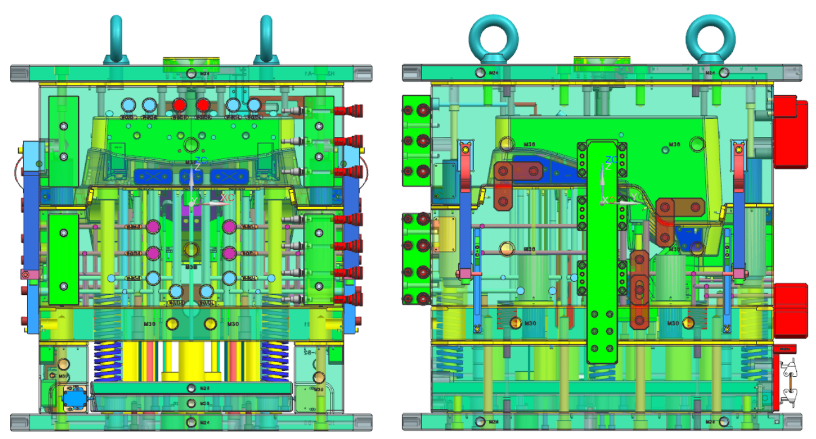Click the top-right M24 hole in the side view
816x439 pixels.
tap(723, 73)
